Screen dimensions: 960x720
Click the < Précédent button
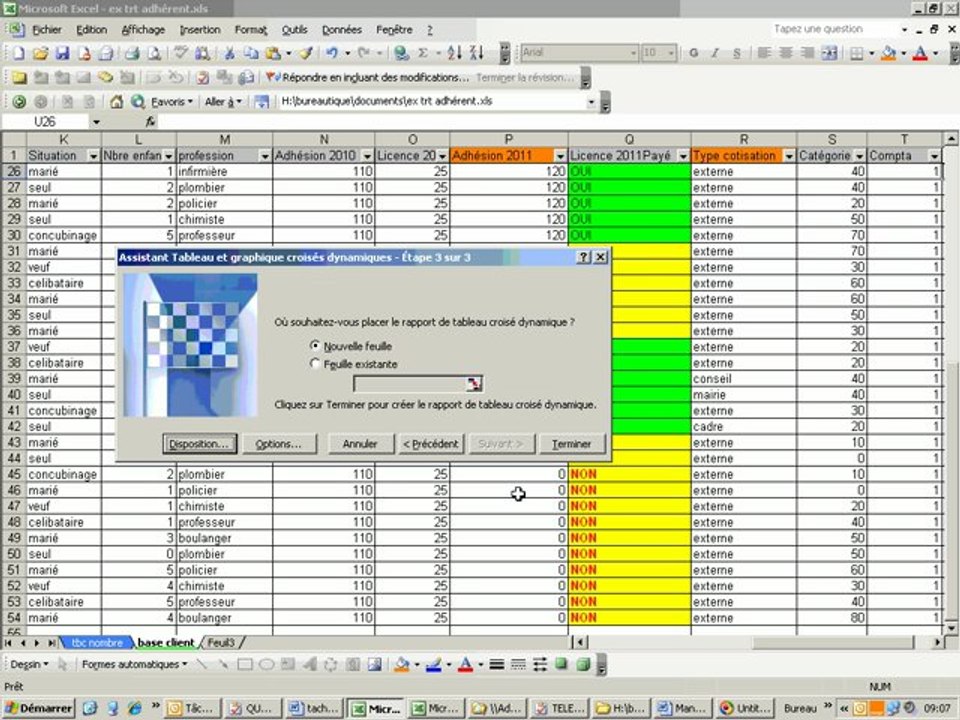point(430,444)
